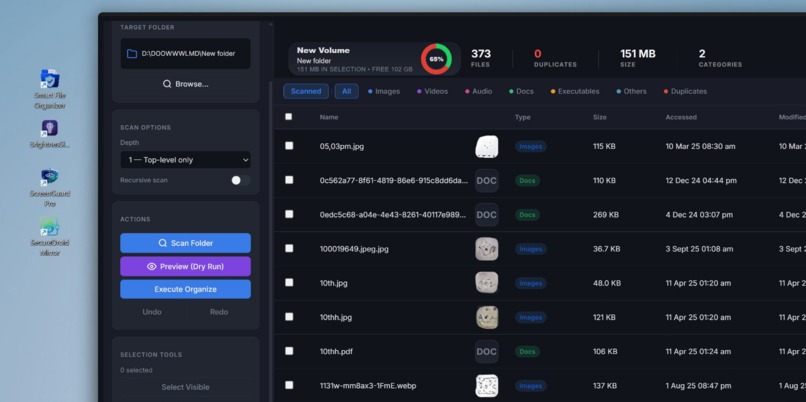806x402 pixels.
Task: Click DOC icon for 0edc5c68 file
Action: coord(486,215)
